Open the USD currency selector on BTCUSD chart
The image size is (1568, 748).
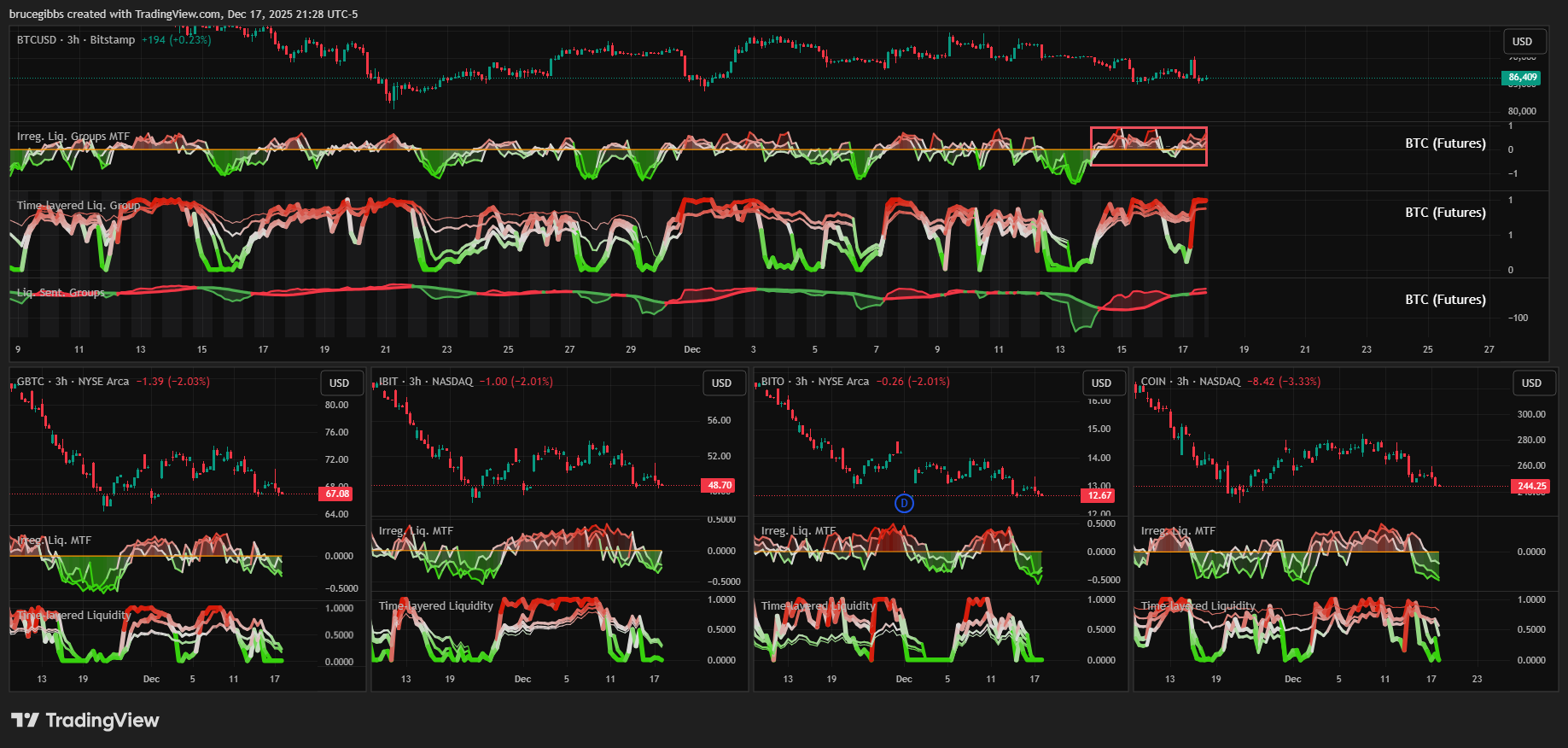pos(1522,42)
